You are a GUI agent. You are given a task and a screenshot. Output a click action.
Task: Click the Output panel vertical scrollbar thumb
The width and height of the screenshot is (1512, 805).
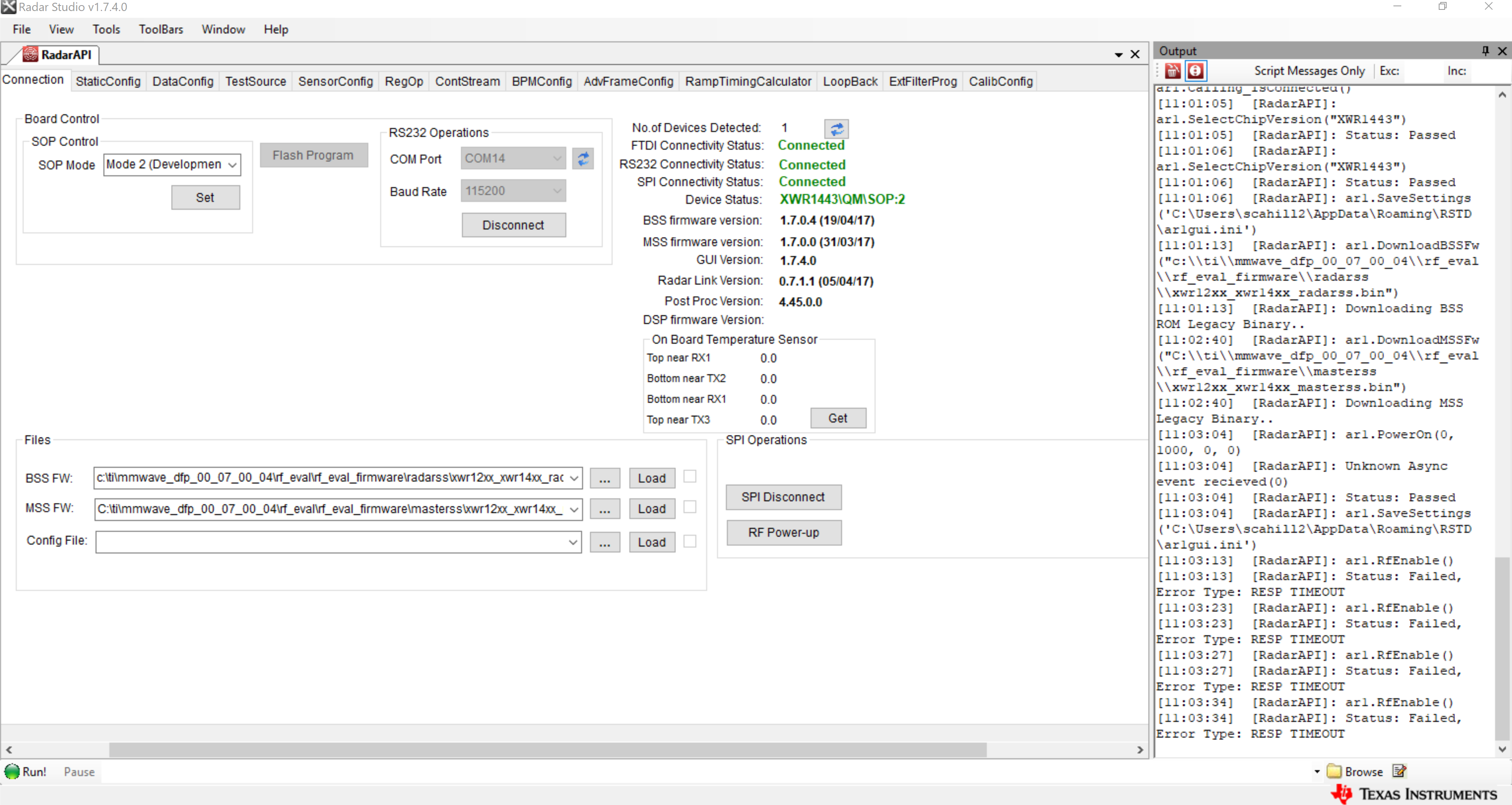(1501, 648)
